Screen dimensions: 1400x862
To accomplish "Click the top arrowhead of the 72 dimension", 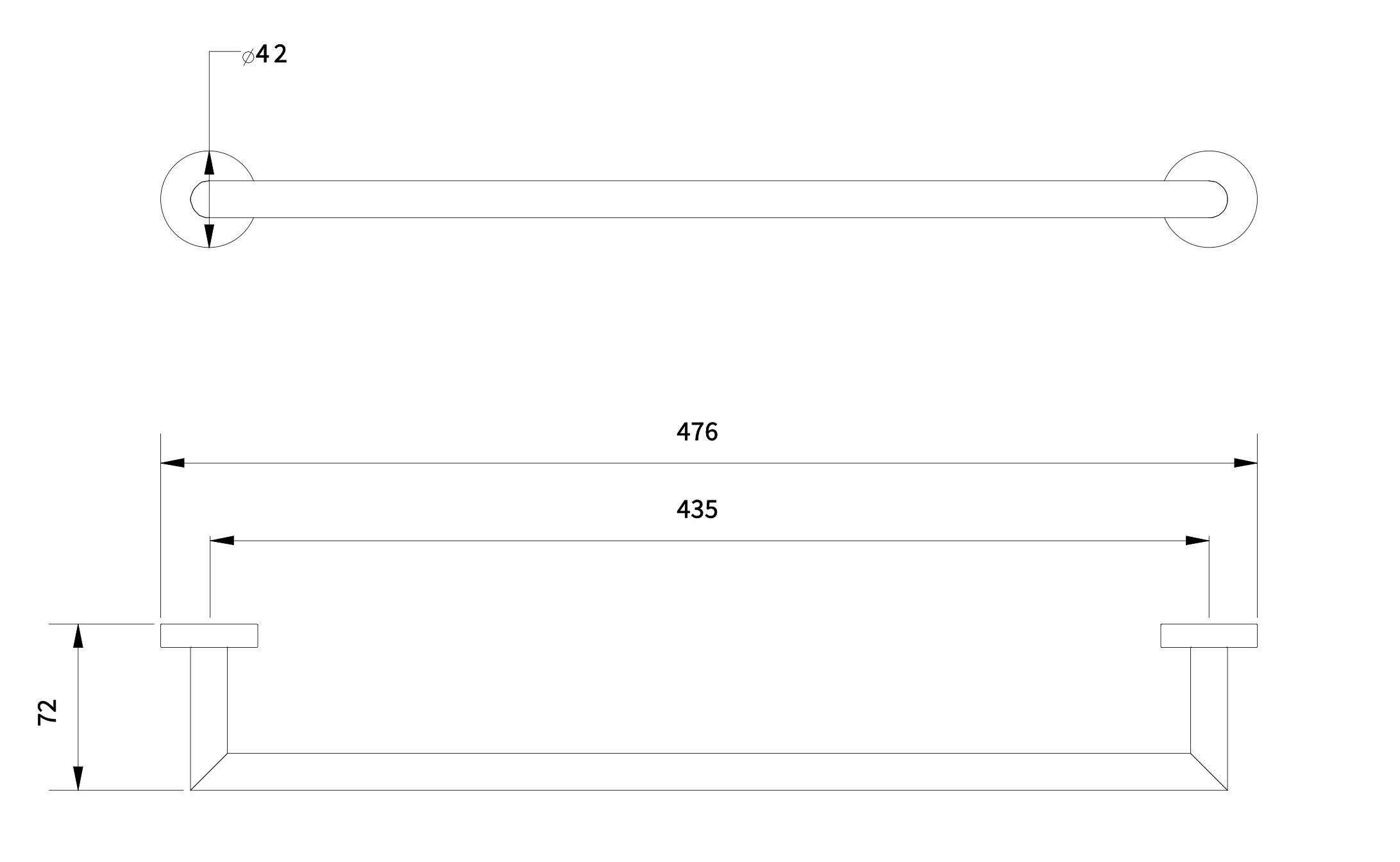I will point(78,636).
